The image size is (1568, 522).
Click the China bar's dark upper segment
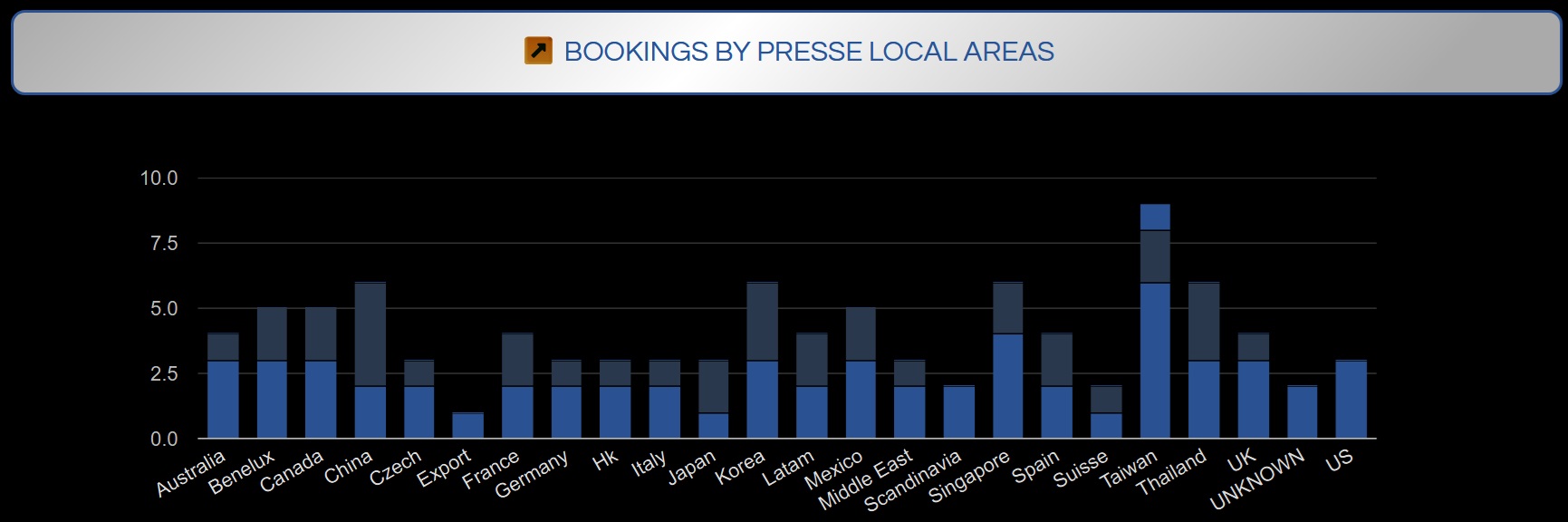(x=370, y=334)
